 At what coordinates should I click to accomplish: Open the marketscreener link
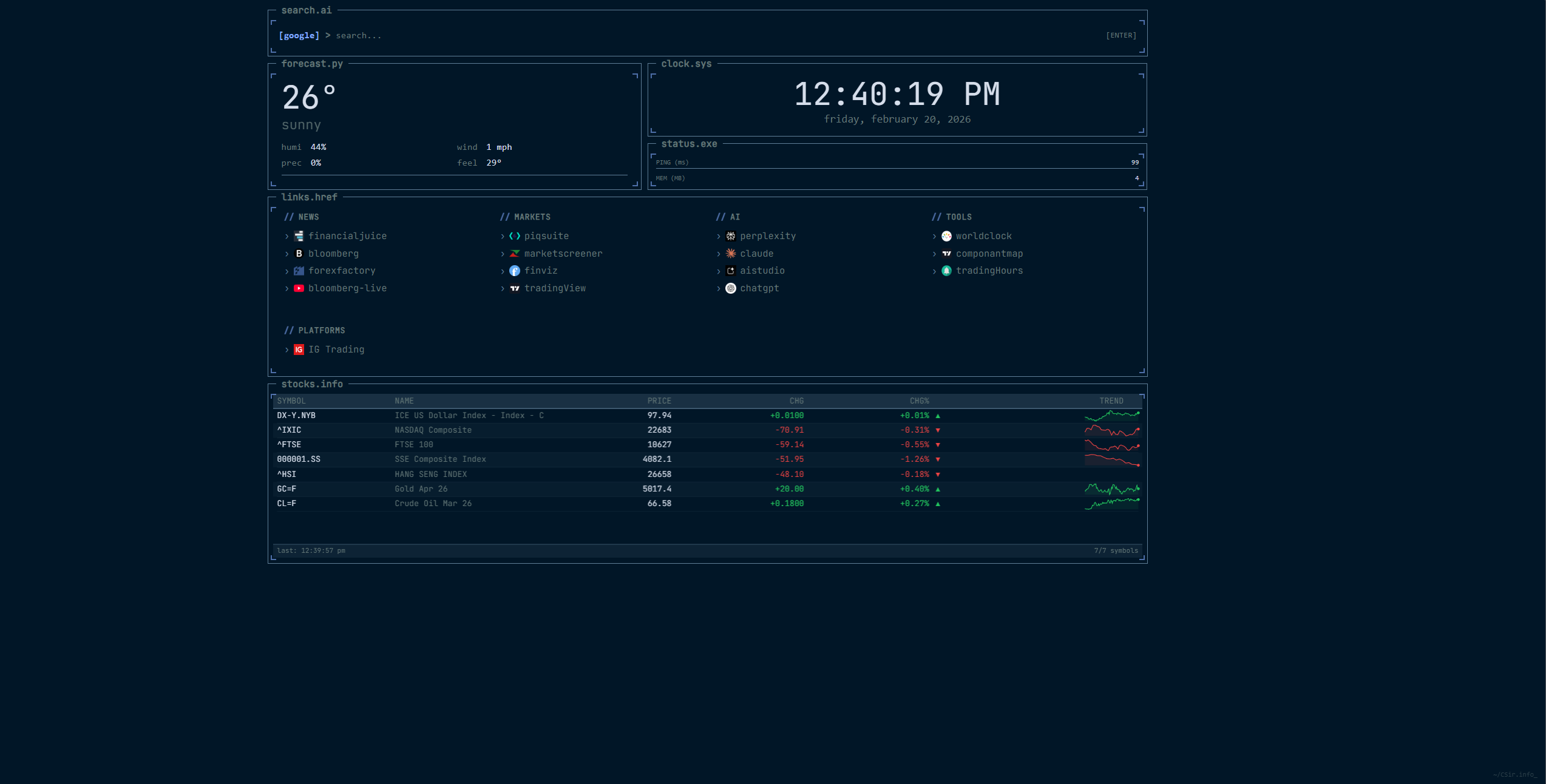(563, 254)
